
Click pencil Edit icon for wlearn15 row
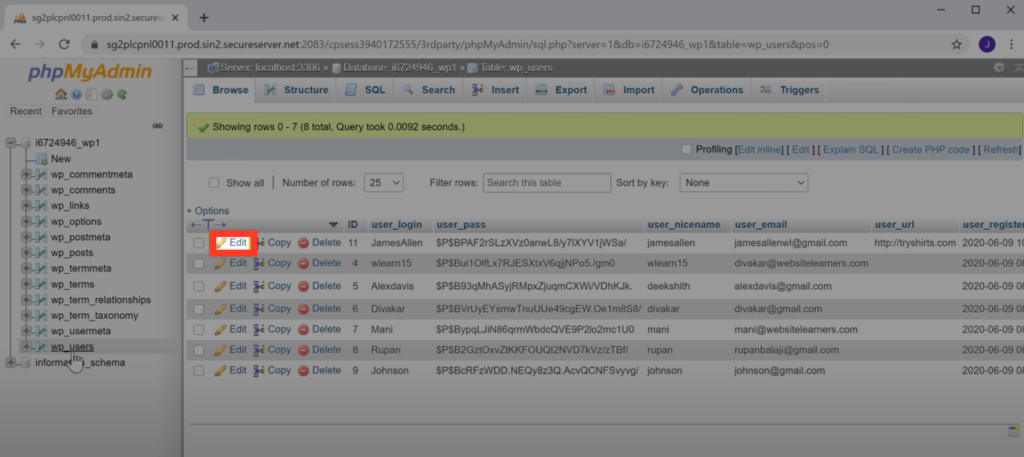tap(221, 263)
